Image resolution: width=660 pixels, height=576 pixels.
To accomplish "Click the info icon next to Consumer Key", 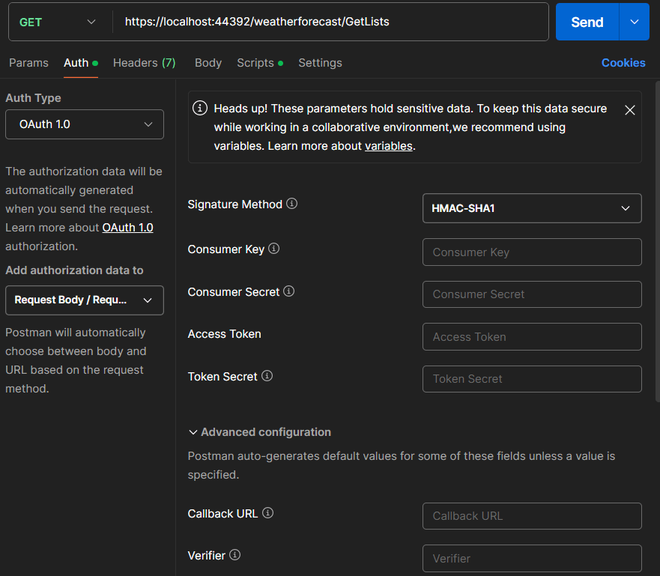I will point(274,249).
